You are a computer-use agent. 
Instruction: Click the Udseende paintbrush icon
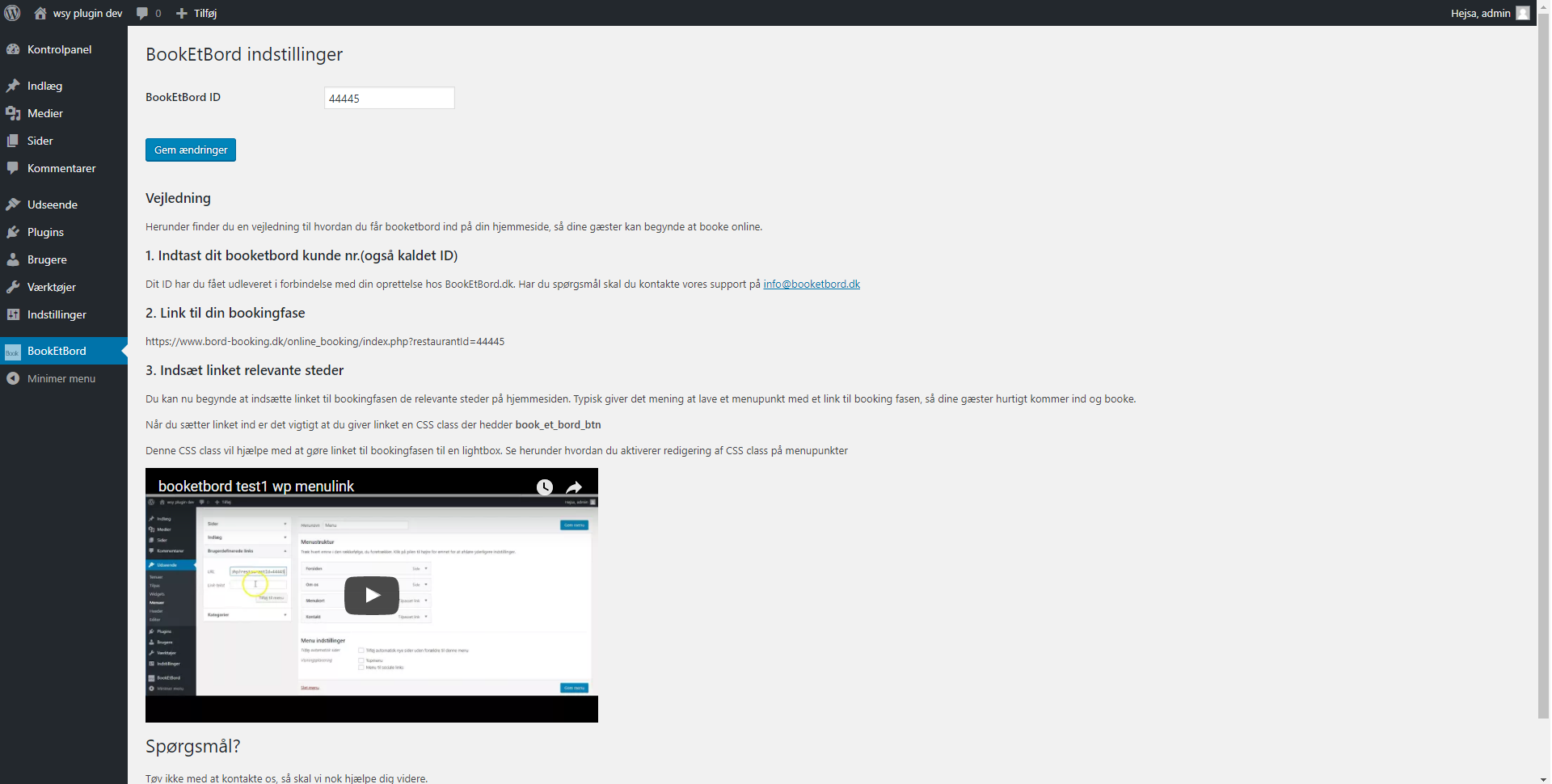point(13,204)
